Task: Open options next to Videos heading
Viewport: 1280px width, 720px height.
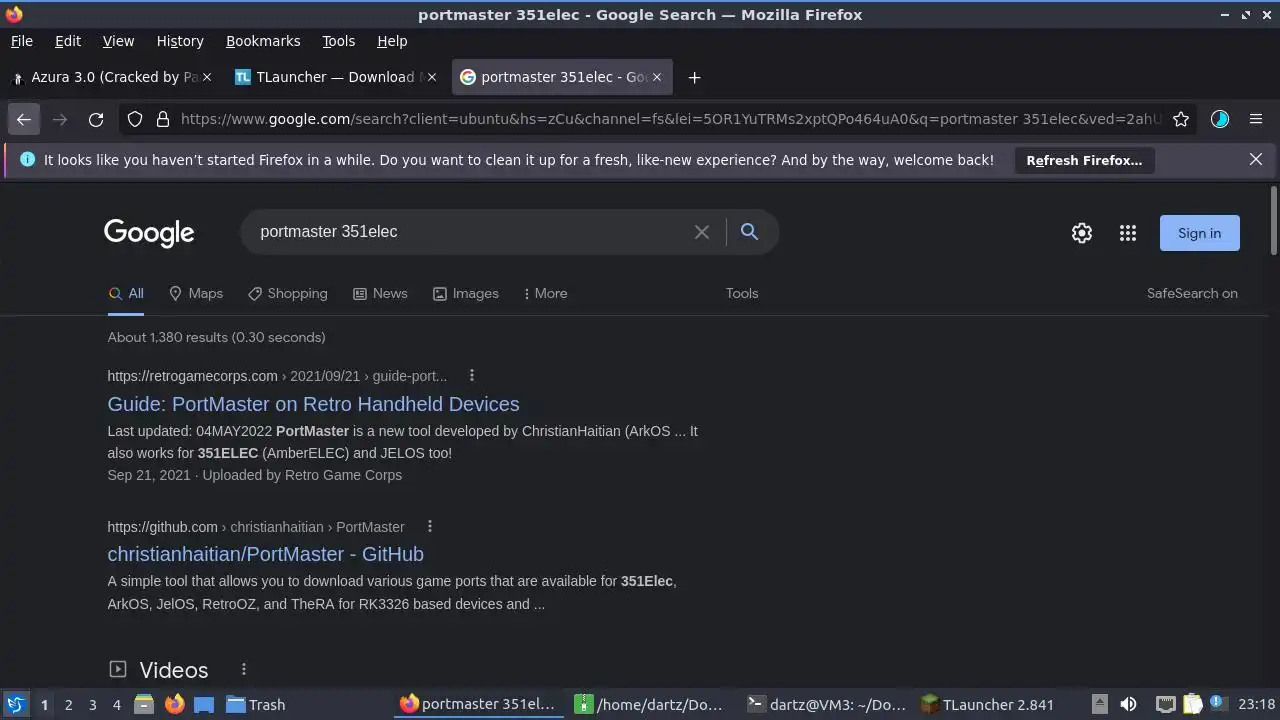Action: point(244,669)
